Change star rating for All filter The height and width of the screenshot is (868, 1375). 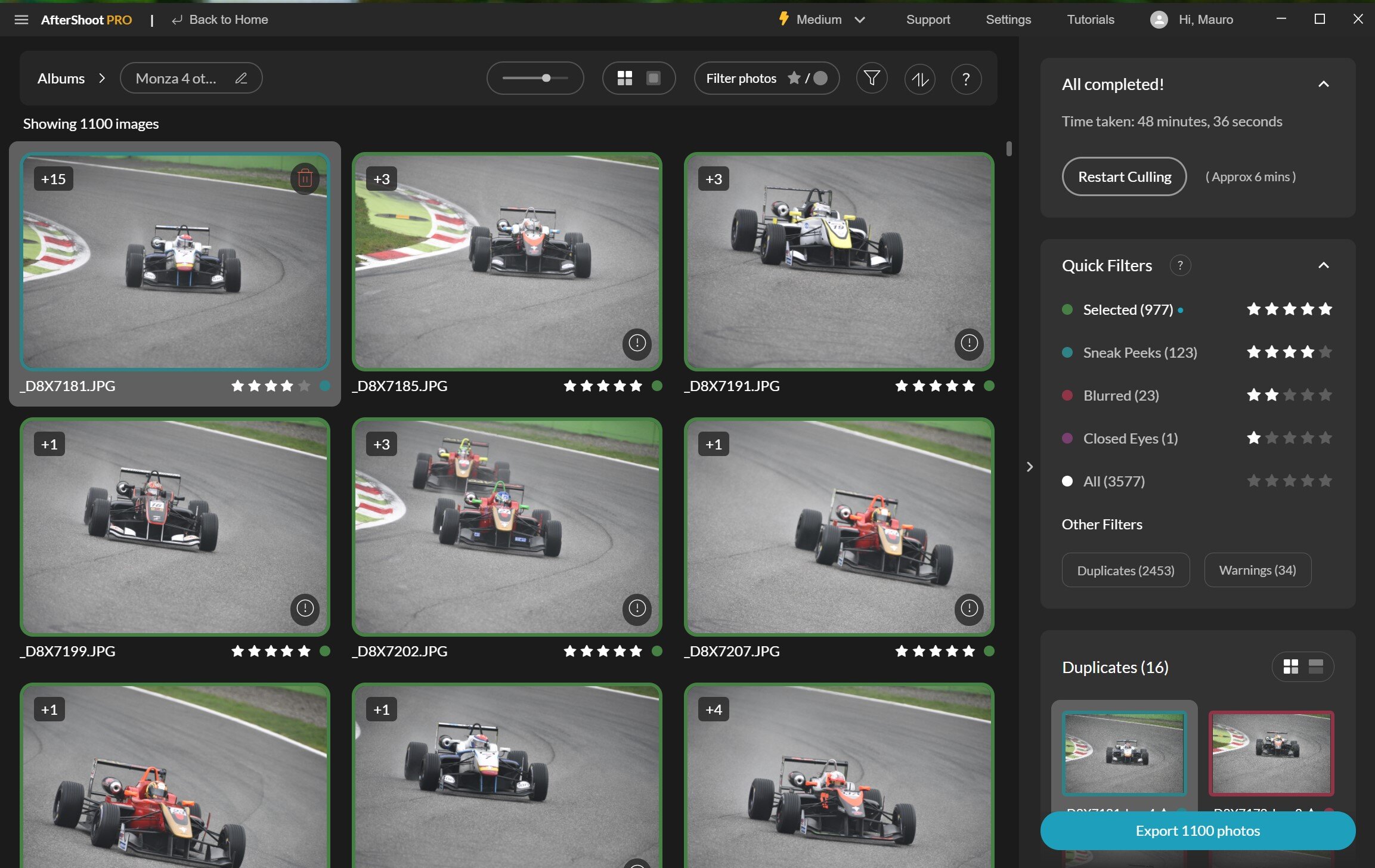[x=1289, y=481]
